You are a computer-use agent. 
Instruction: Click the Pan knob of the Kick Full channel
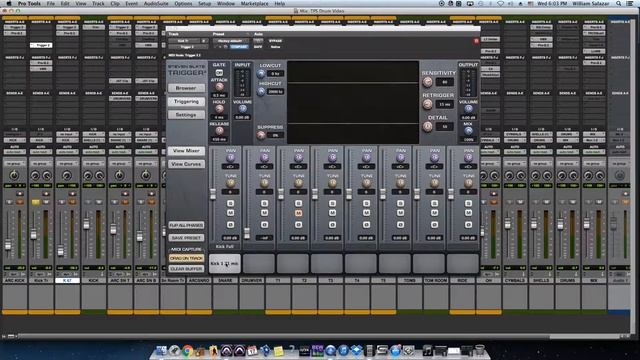point(231,158)
